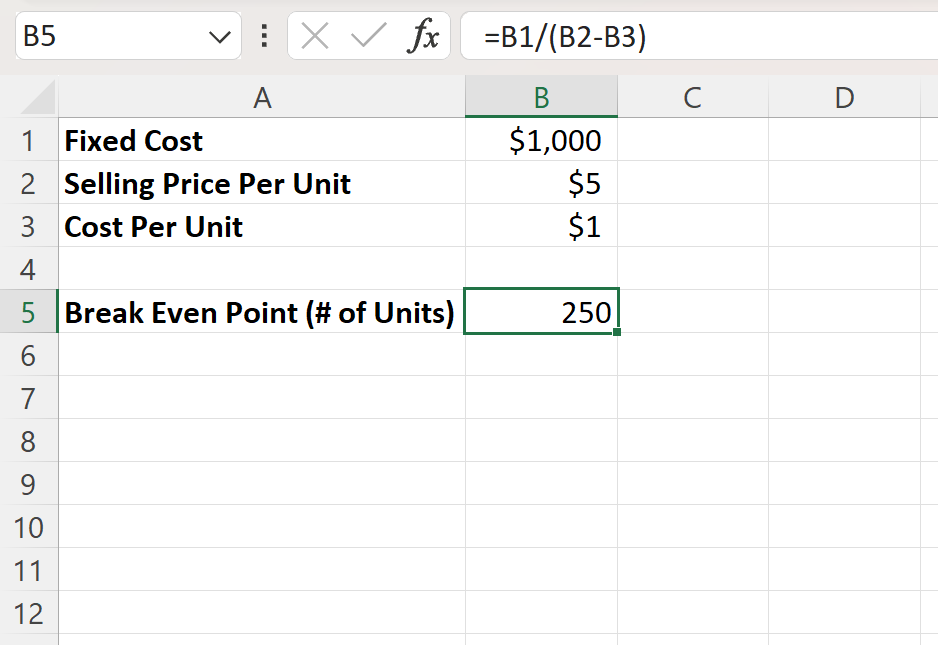Viewport: 938px width, 645px height.
Task: Select column header A
Action: pos(262,97)
